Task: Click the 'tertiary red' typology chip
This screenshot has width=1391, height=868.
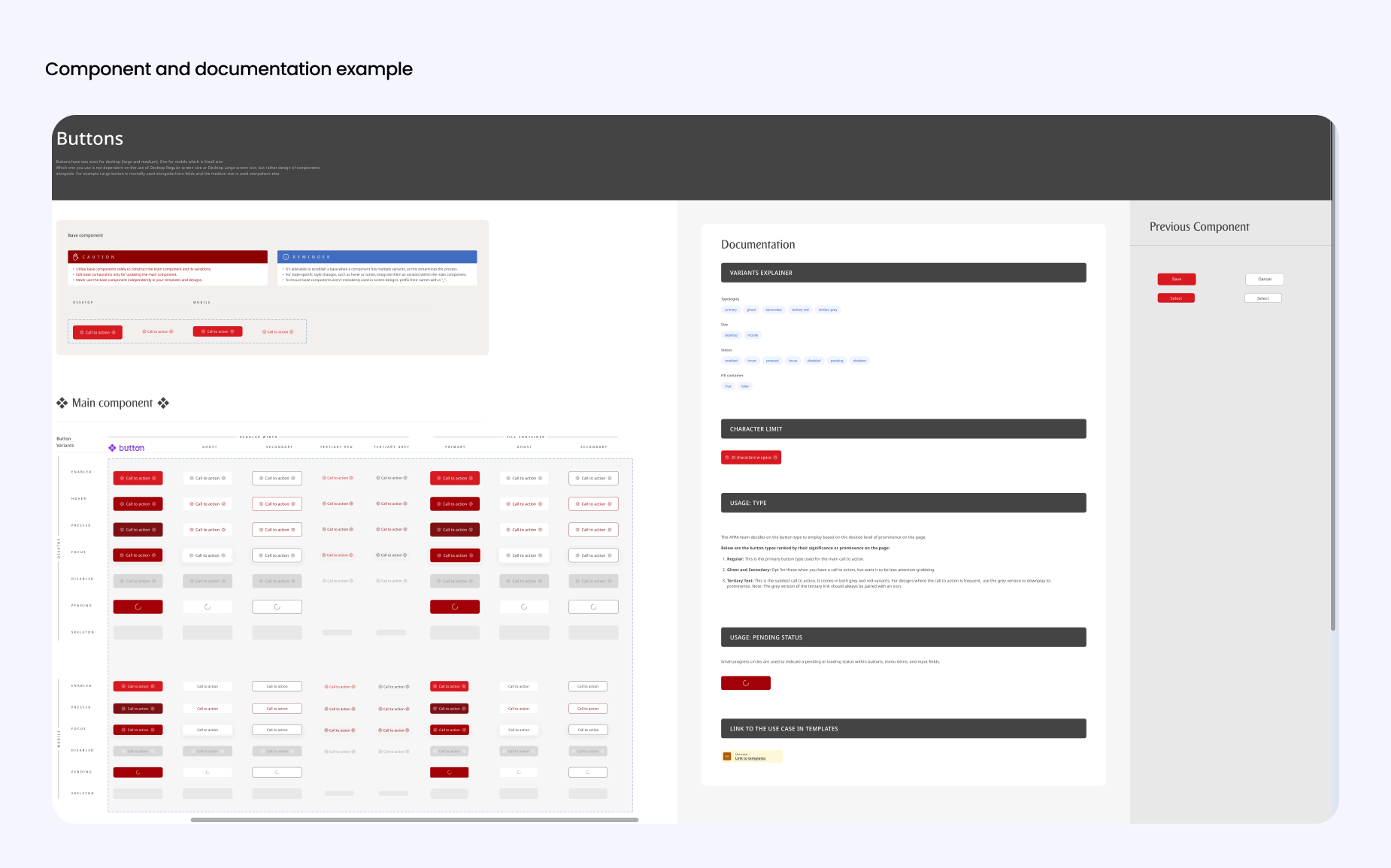Action: [x=800, y=310]
